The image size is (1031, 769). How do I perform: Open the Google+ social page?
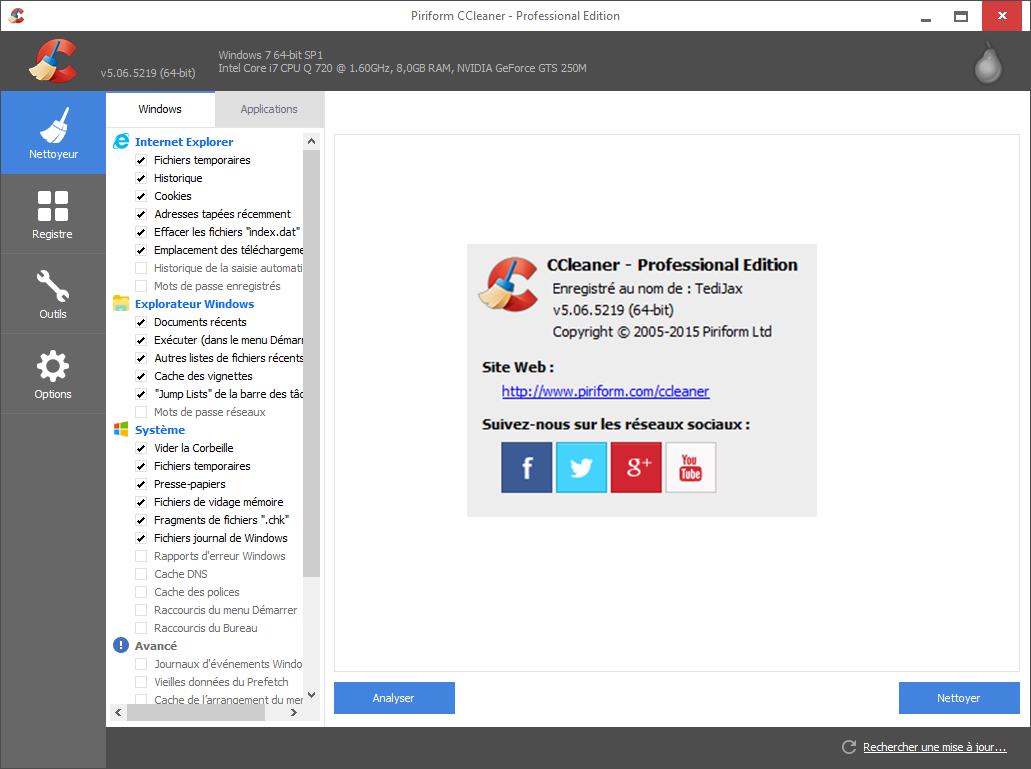click(x=636, y=467)
